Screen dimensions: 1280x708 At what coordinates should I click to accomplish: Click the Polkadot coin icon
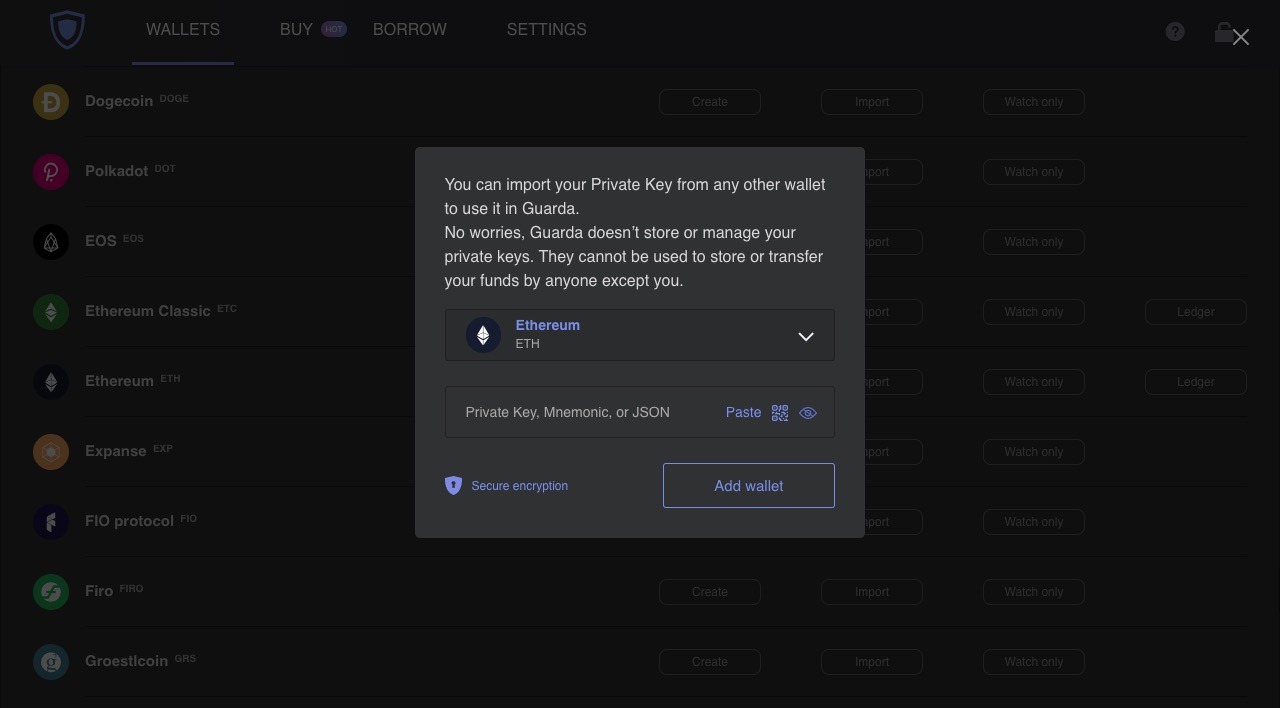(51, 172)
